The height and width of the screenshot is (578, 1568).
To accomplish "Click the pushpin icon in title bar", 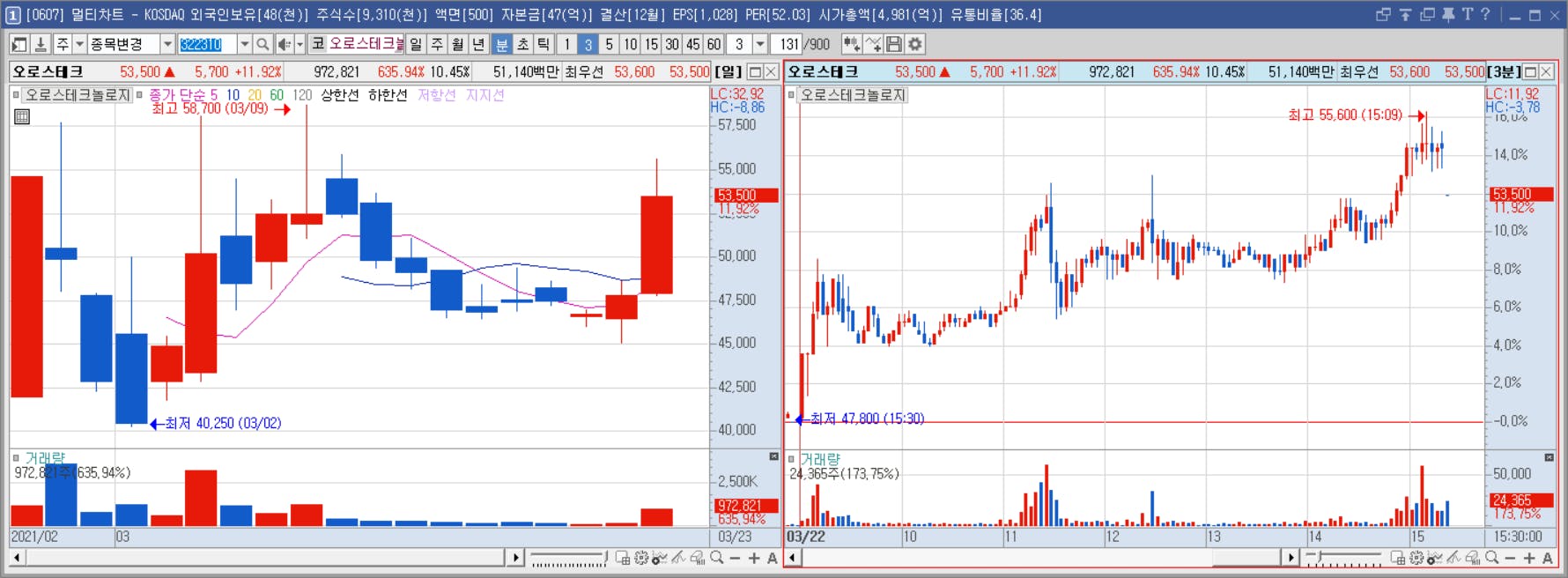I will (x=1448, y=14).
